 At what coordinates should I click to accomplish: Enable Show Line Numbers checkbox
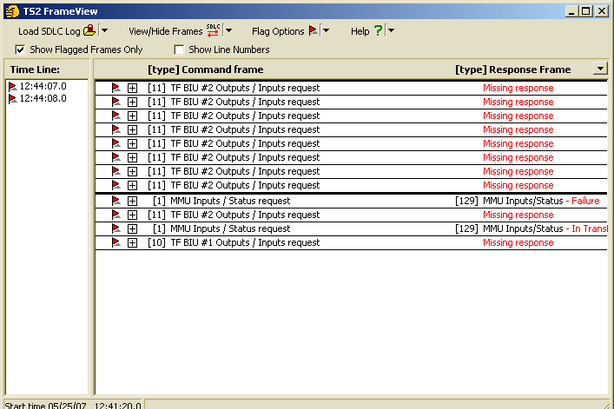click(x=180, y=49)
